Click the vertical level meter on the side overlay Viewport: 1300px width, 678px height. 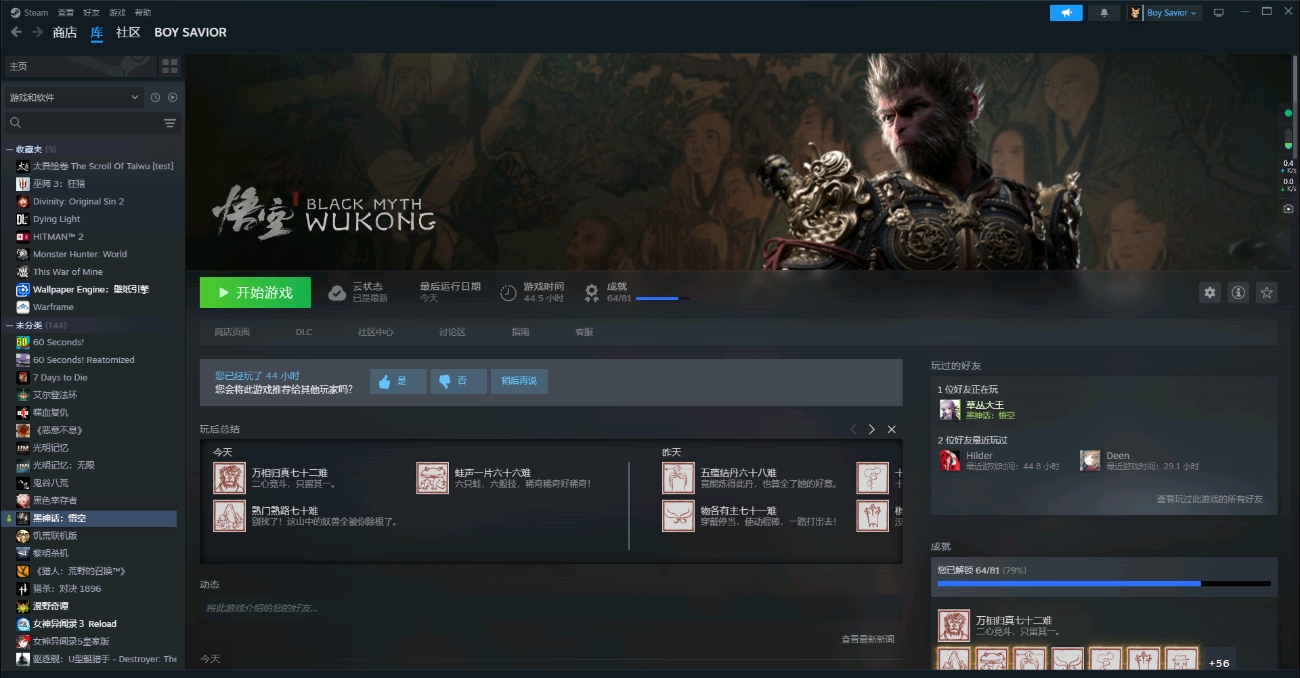point(1288,139)
